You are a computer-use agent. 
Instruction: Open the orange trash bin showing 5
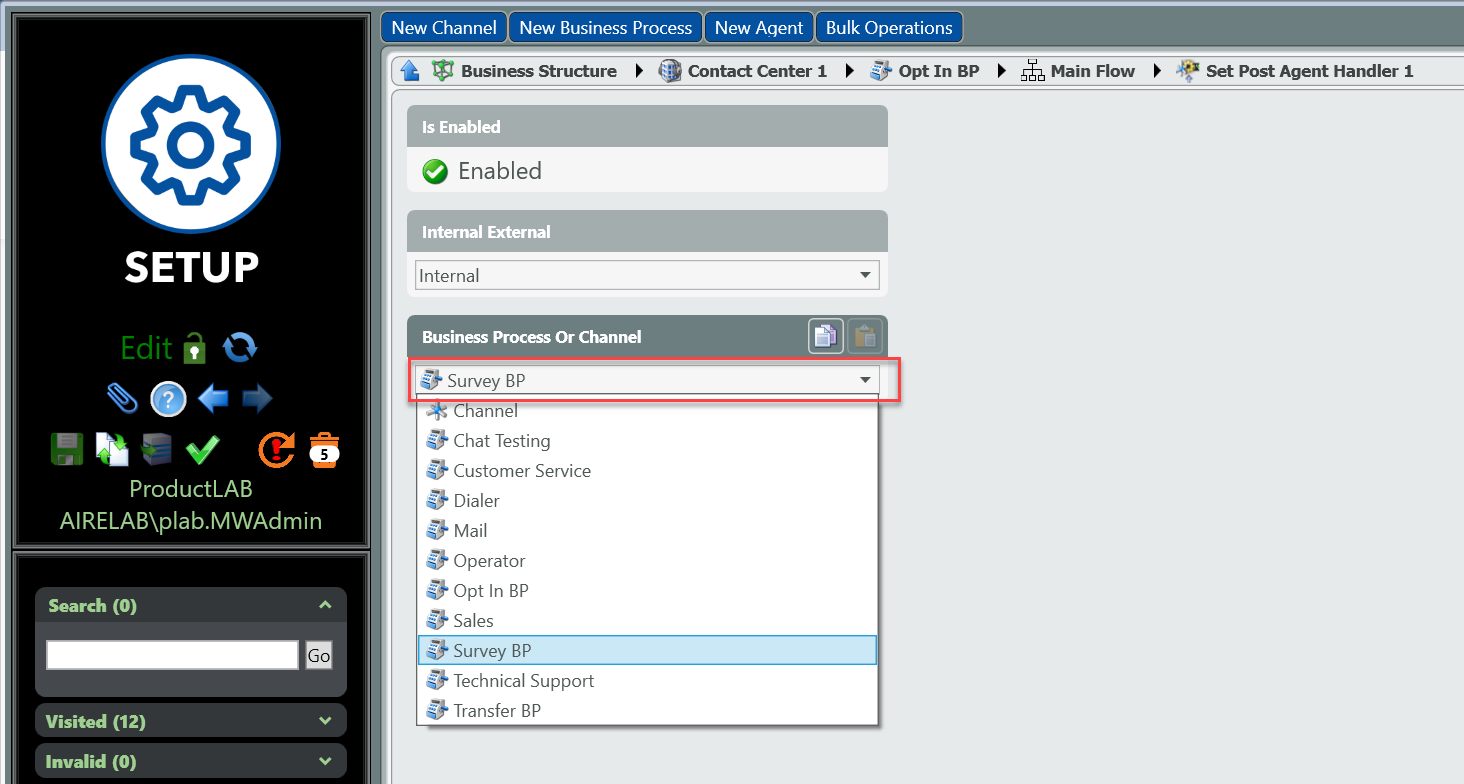click(324, 450)
